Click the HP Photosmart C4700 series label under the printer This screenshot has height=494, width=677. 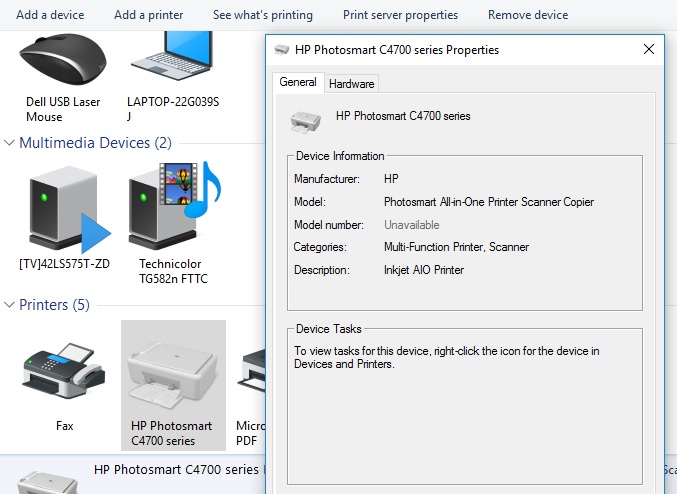click(171, 433)
